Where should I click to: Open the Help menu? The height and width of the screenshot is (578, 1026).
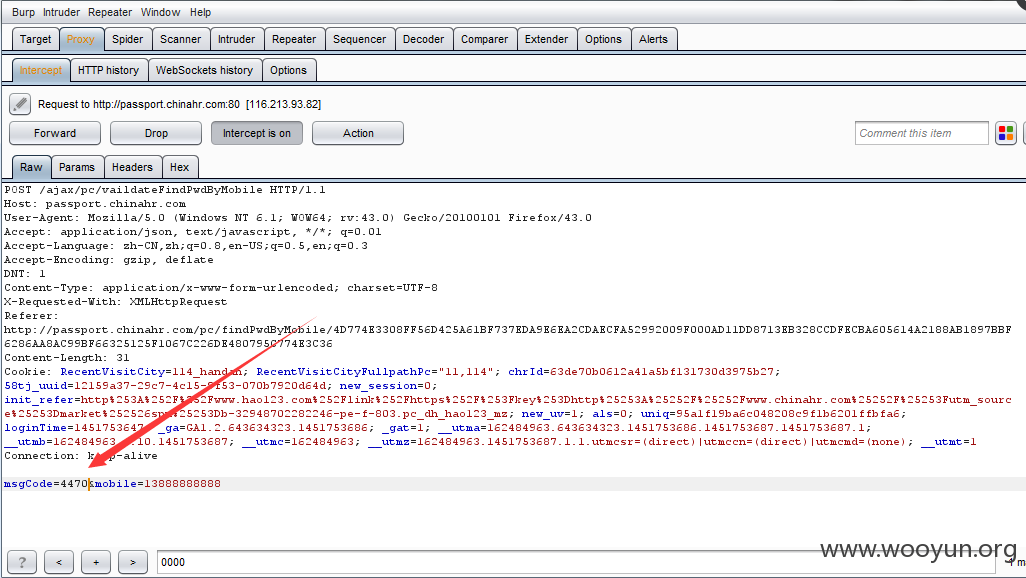pyautogui.click(x=200, y=12)
